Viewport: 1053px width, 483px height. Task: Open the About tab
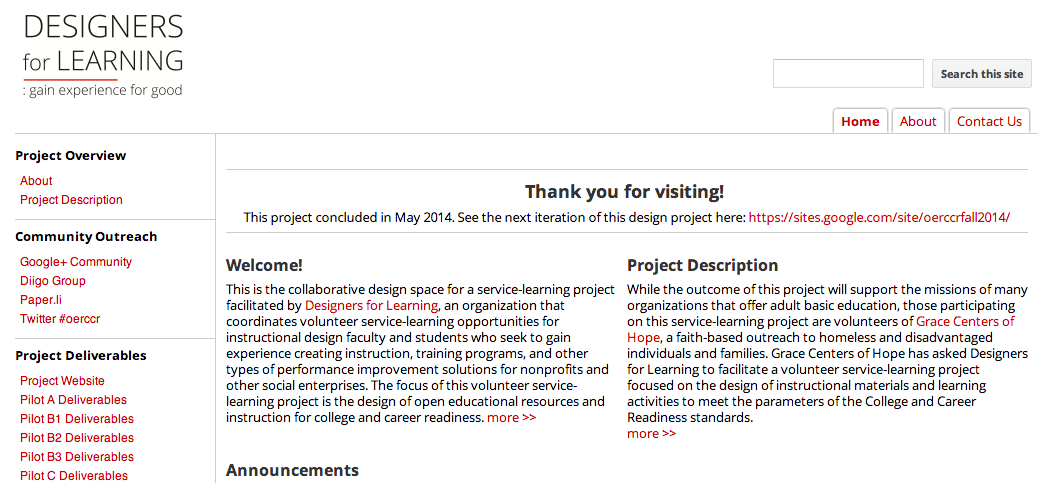[x=918, y=122]
